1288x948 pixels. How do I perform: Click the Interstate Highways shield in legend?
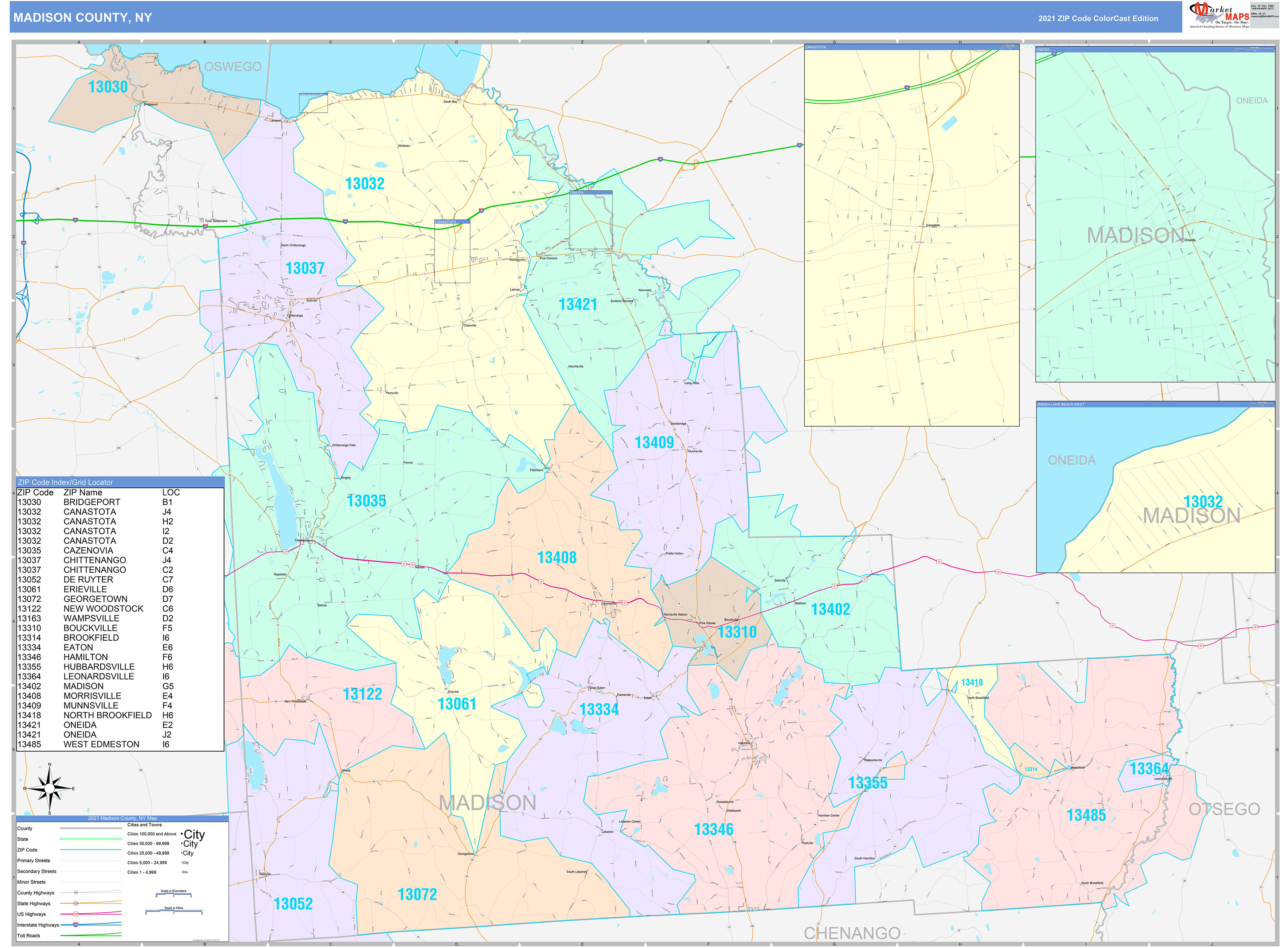tap(76, 924)
